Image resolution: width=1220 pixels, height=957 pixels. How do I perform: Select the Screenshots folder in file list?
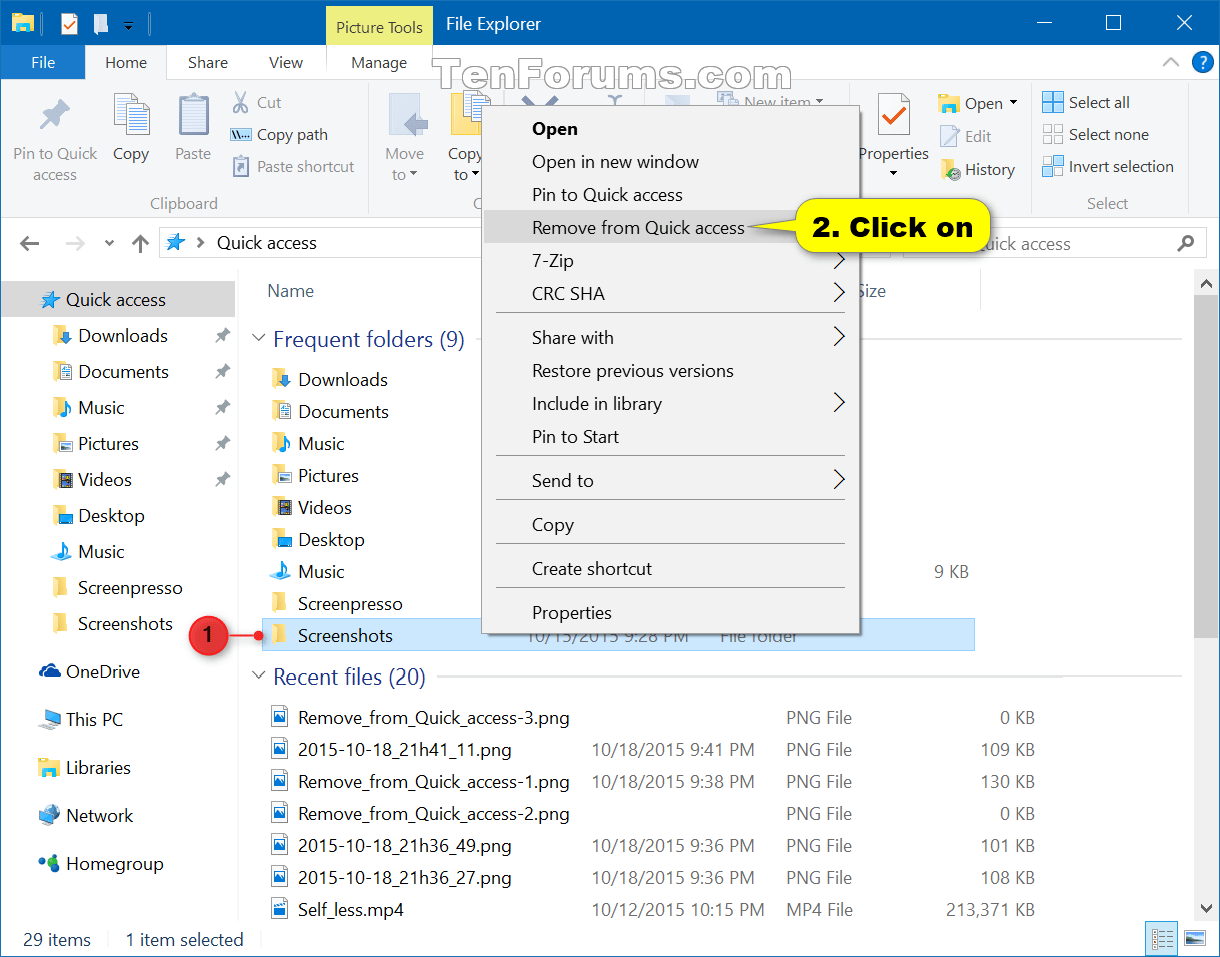618,635
